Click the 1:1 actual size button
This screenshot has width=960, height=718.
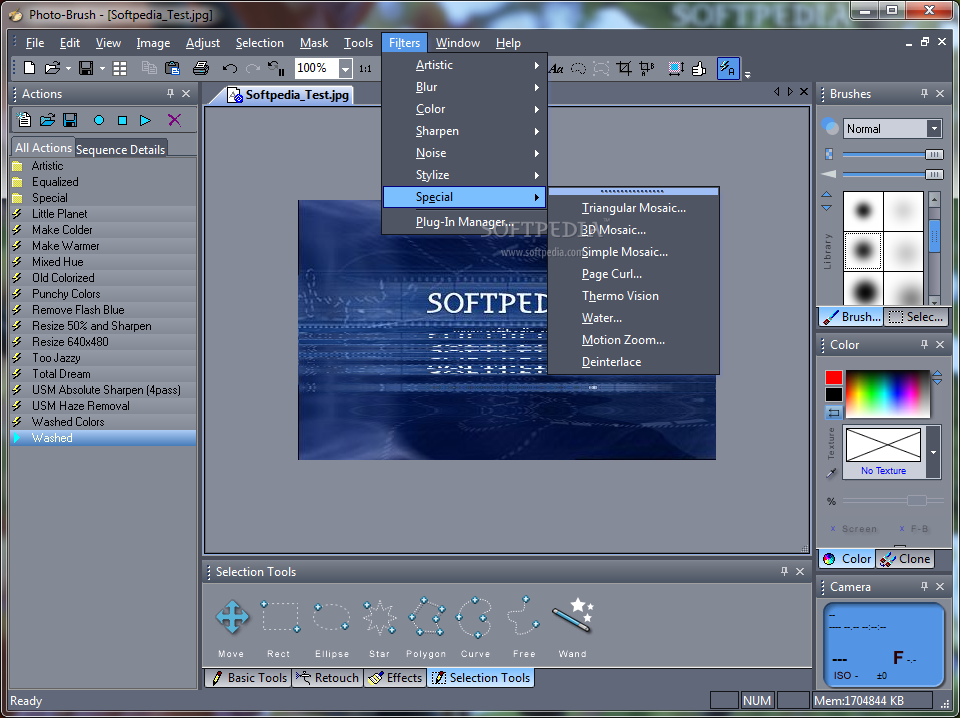[366, 69]
